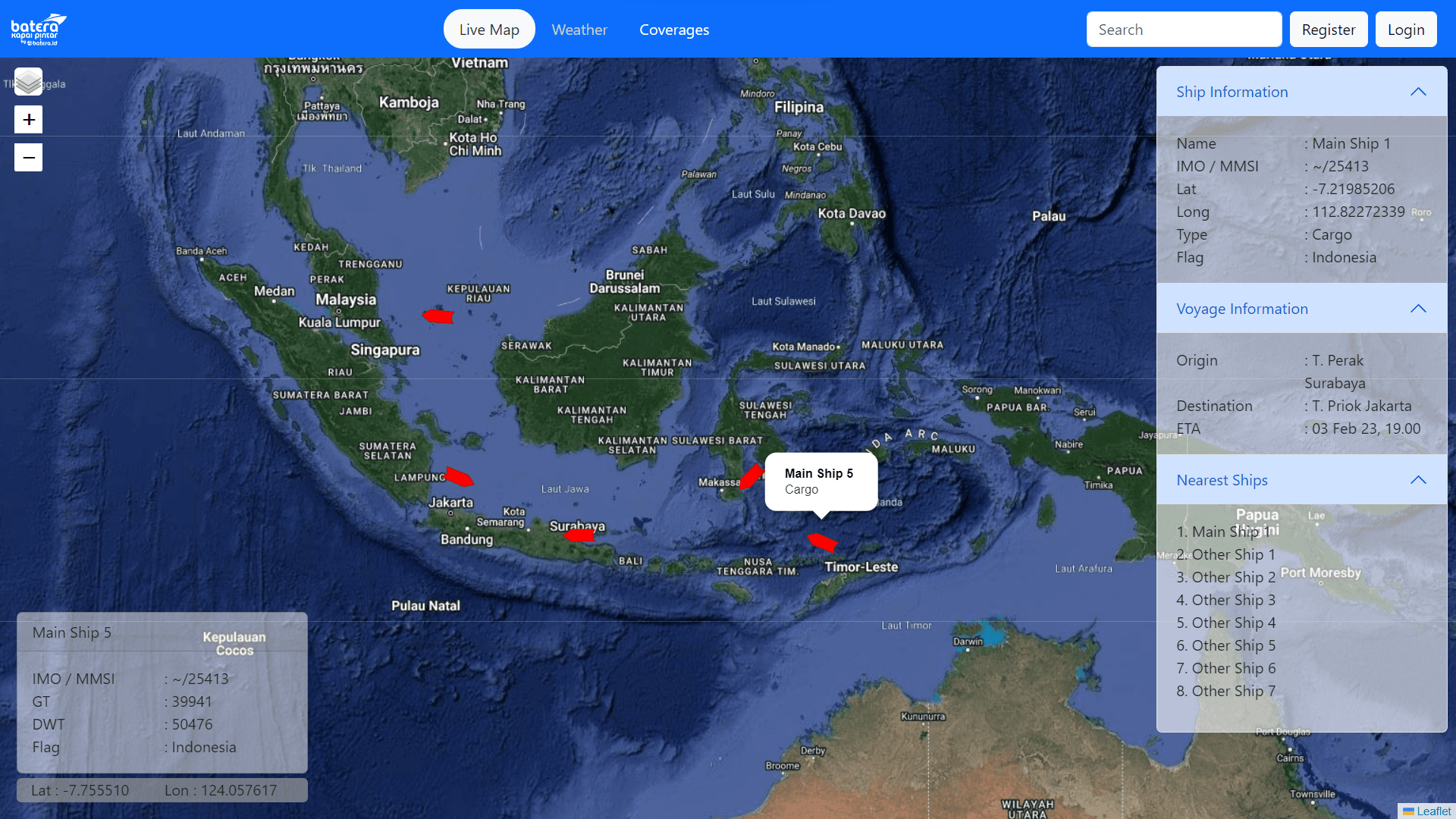Zoom in the map with plus button

point(28,120)
